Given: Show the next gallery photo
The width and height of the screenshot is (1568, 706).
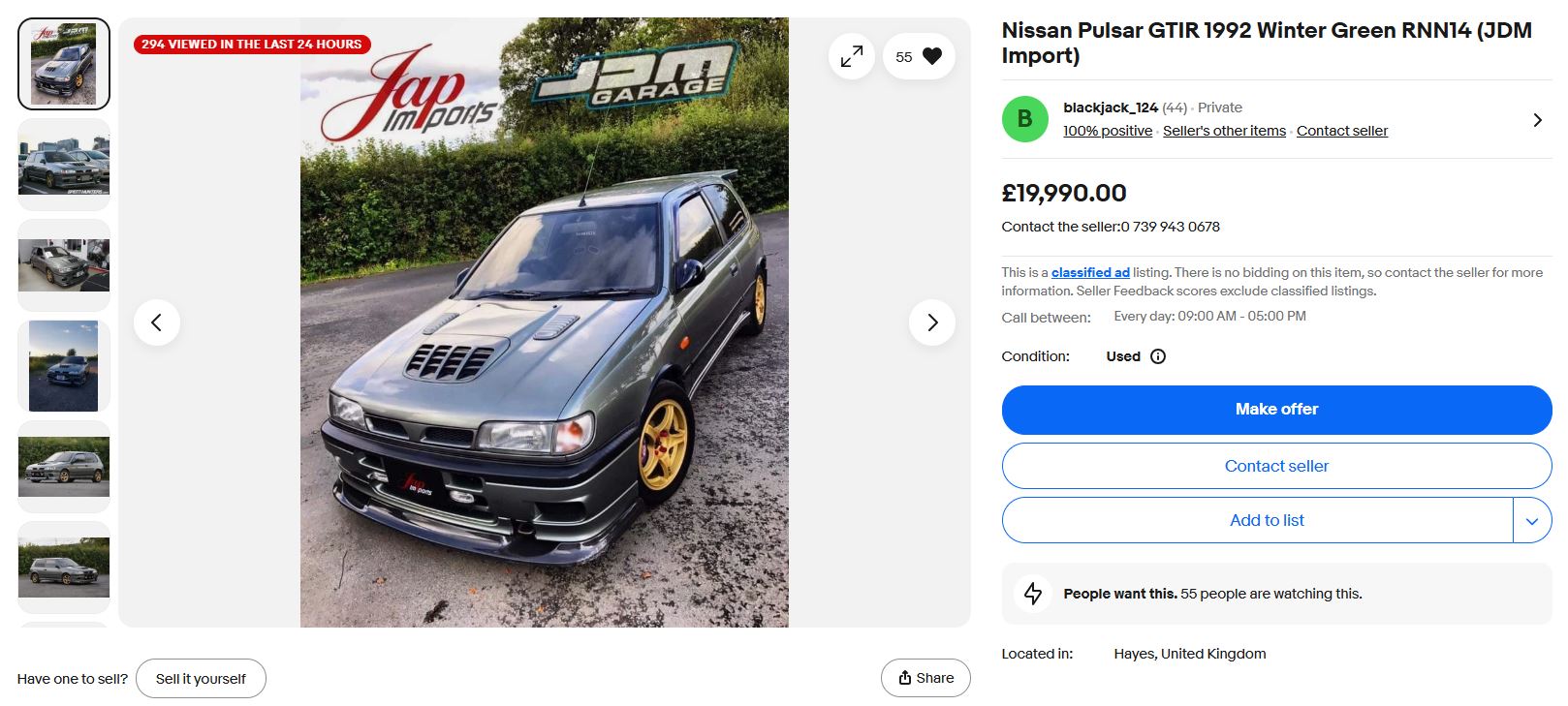Looking at the screenshot, I should click(x=932, y=322).
